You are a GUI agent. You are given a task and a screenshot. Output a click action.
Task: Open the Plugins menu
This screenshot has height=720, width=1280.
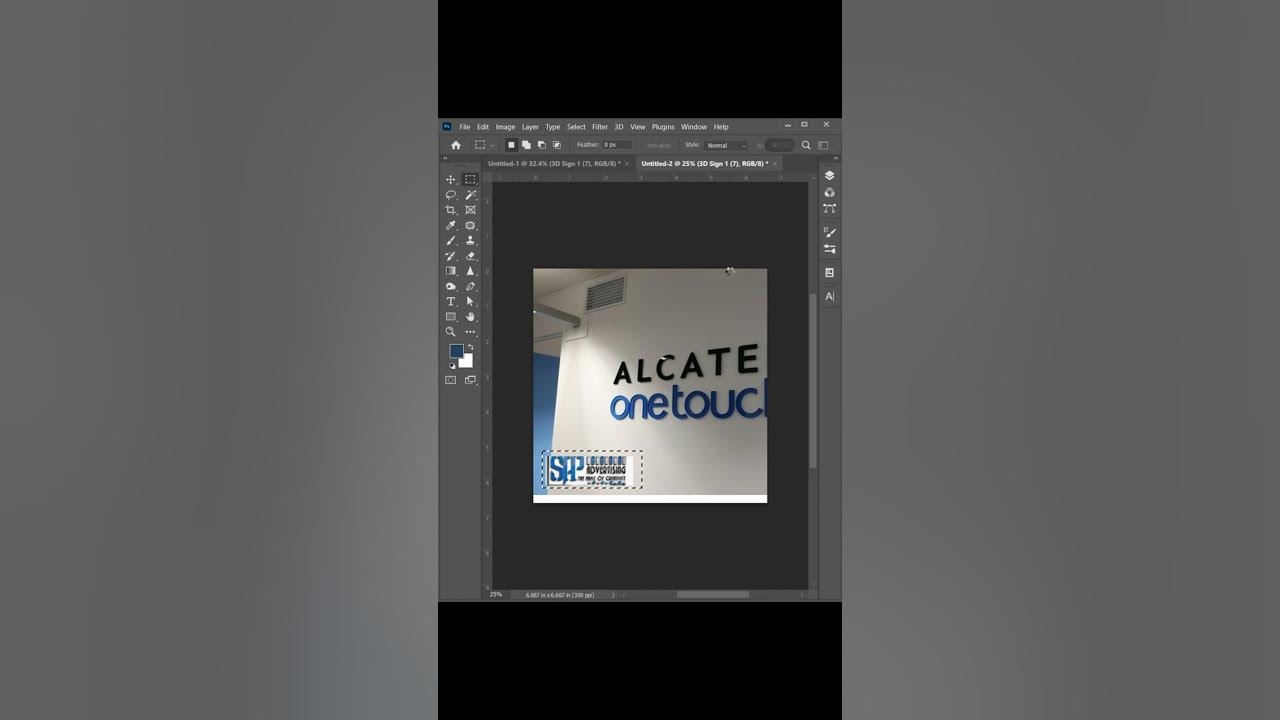pos(663,127)
